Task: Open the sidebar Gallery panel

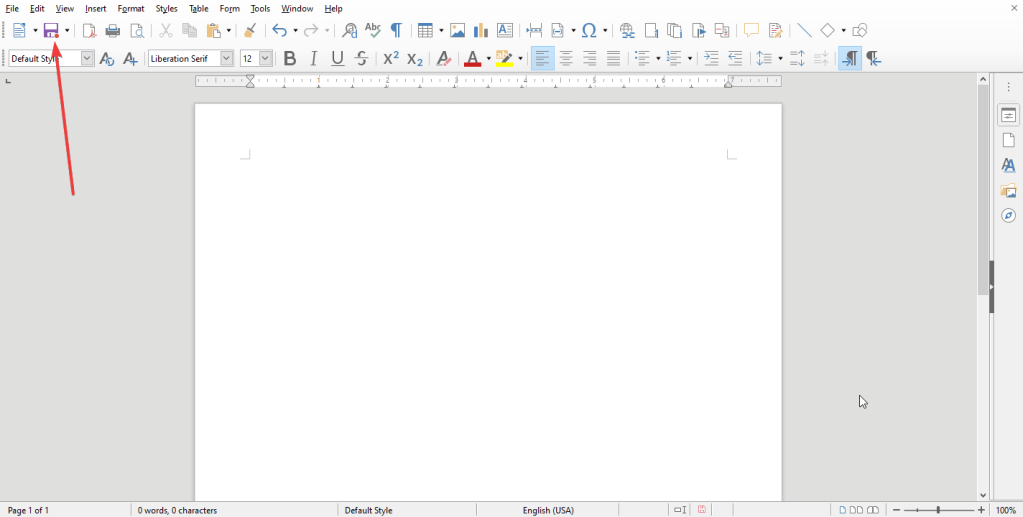Action: coord(1008,191)
